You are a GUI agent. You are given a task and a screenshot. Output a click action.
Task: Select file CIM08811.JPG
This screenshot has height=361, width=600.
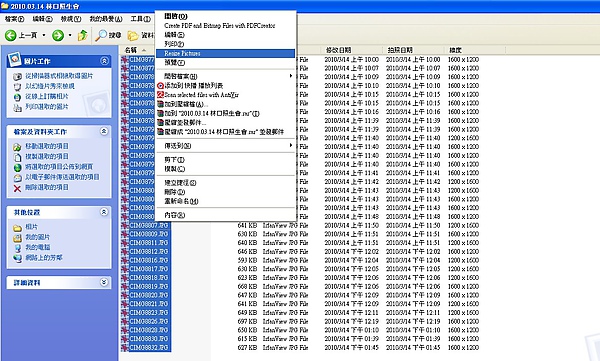tap(149, 243)
